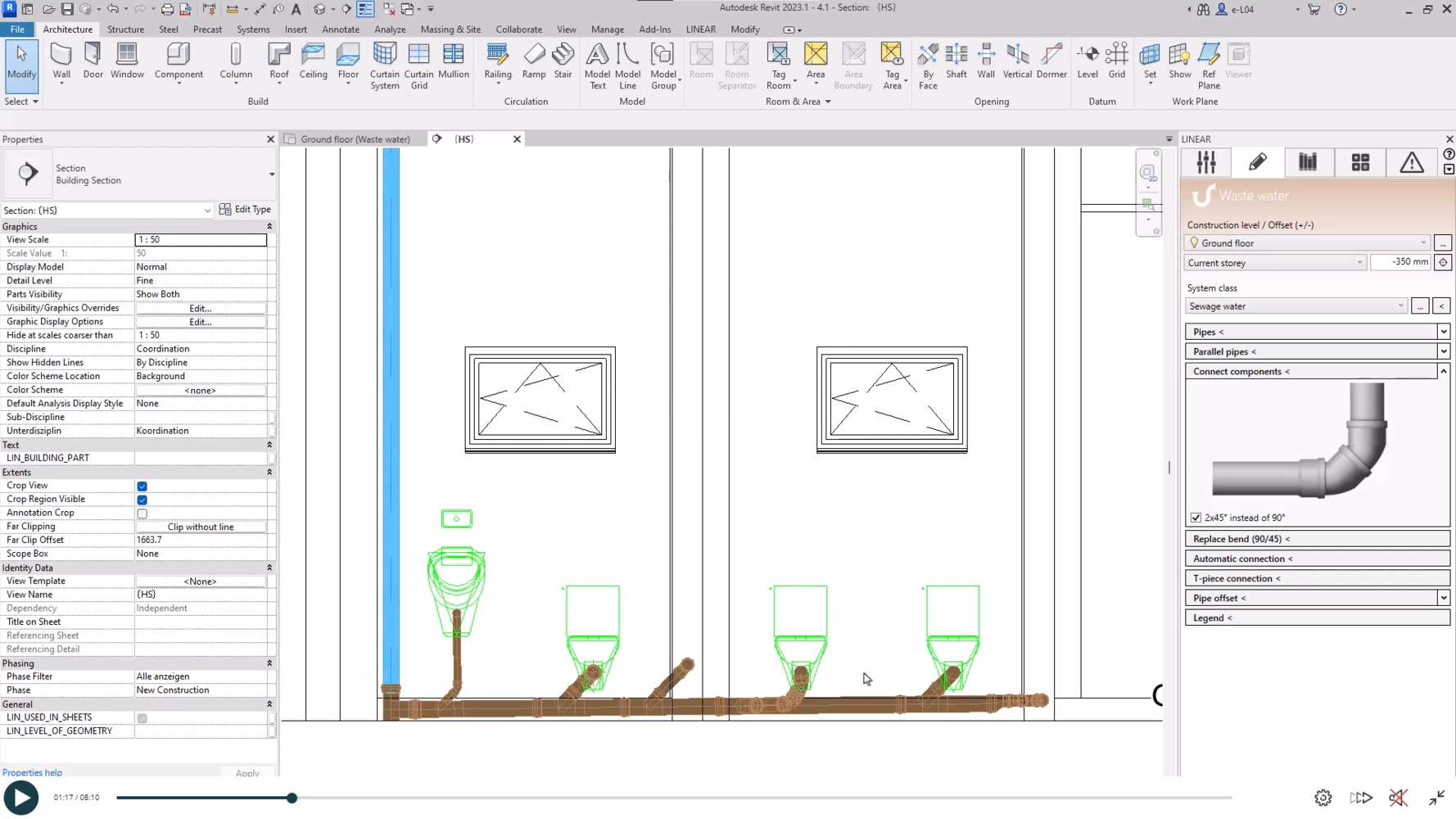Click the View Scale 1:50 field
Viewport: 1456px width, 819px height.
click(201, 240)
